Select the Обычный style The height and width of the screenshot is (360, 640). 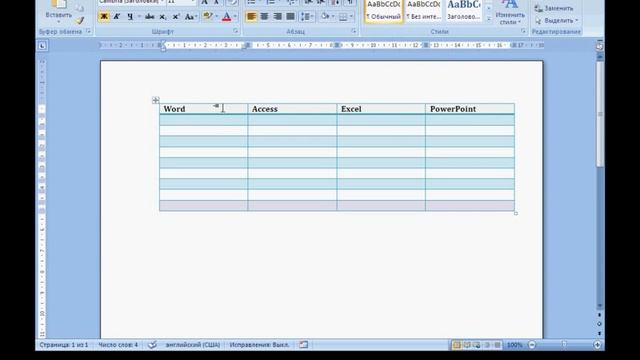point(383,11)
